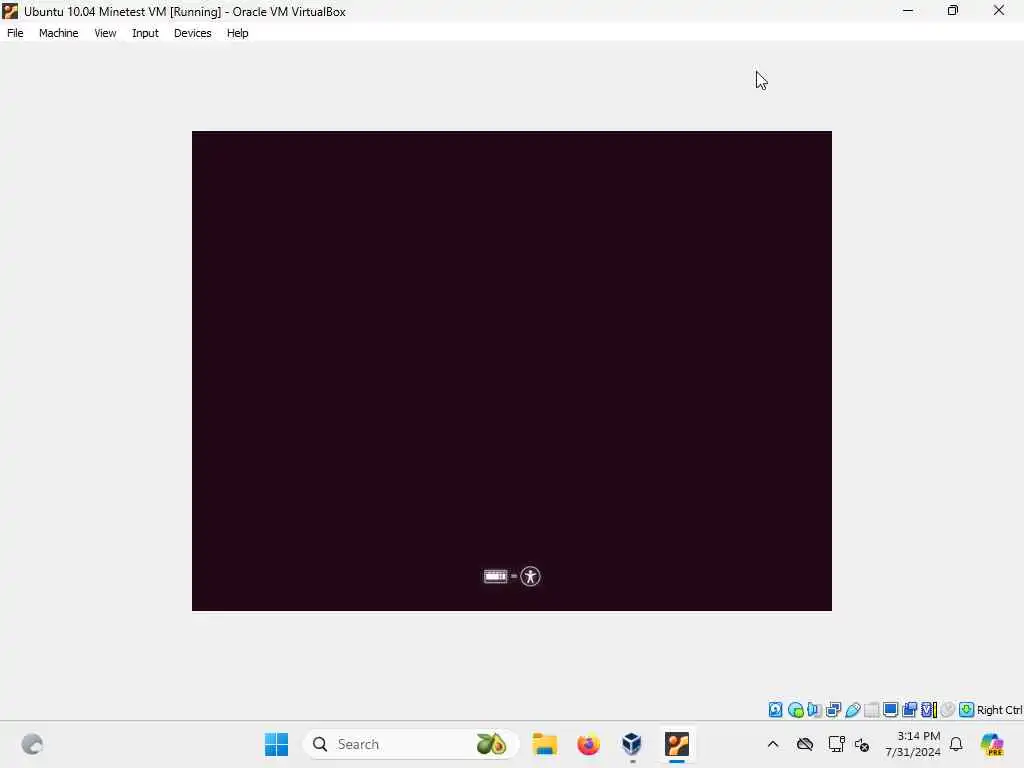Screen dimensions: 1024x768
Task: Click the USB devices status icon
Action: point(852,709)
